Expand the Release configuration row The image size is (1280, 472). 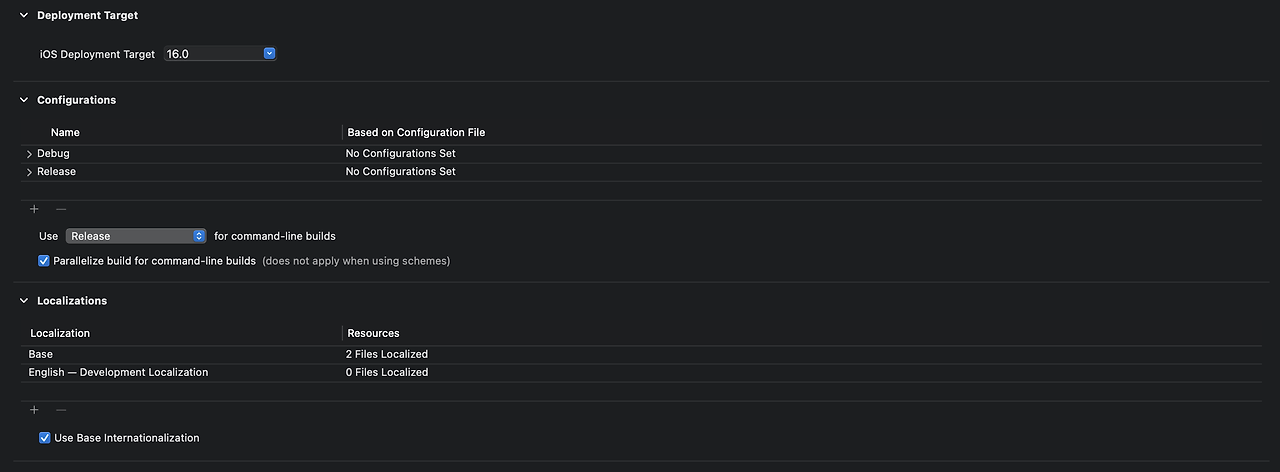click(x=29, y=172)
